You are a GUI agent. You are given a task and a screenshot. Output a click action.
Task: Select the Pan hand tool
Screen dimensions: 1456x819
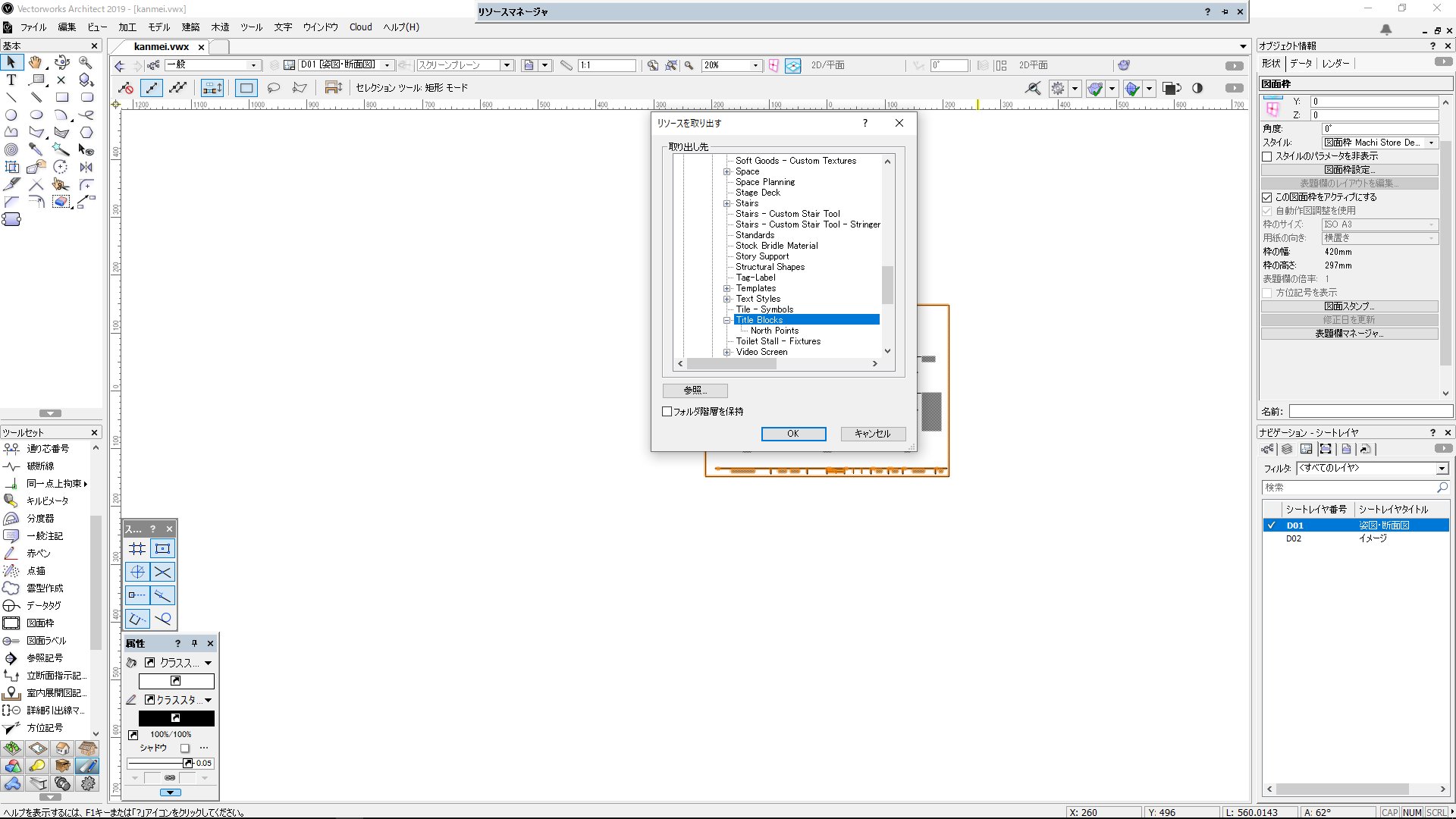coord(36,62)
